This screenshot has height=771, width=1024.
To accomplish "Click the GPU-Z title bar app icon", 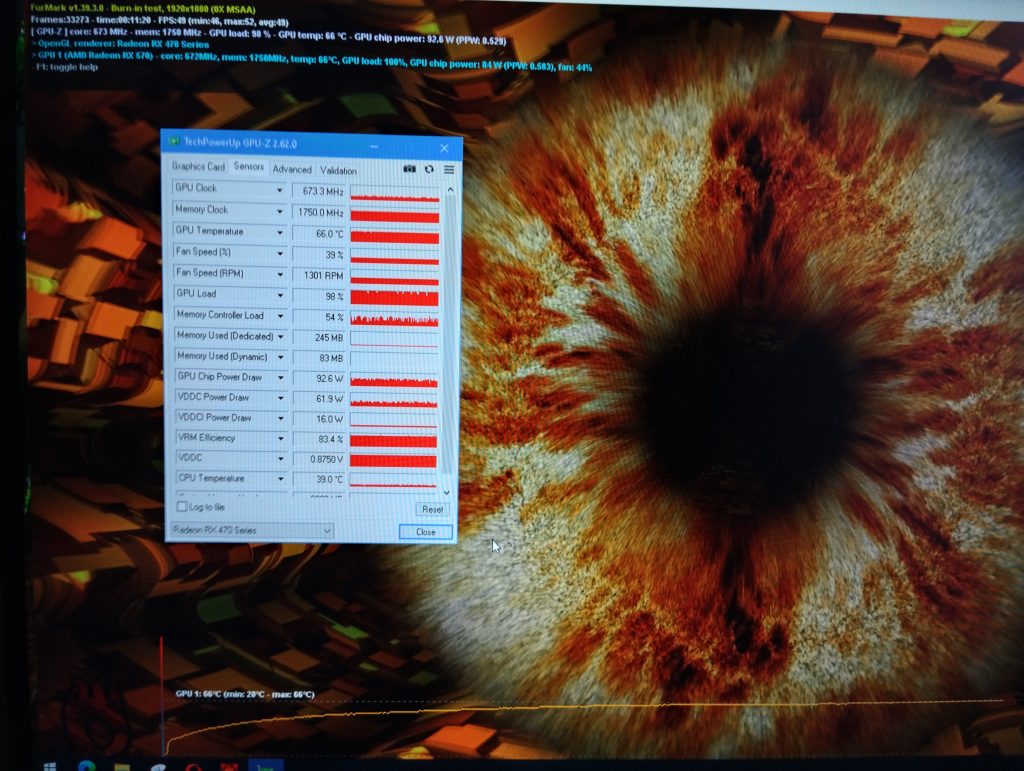I will [x=174, y=143].
